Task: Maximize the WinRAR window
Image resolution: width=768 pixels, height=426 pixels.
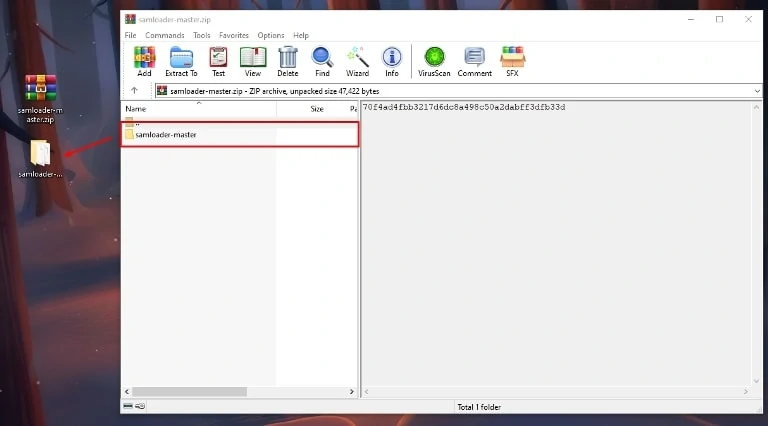Action: point(720,20)
